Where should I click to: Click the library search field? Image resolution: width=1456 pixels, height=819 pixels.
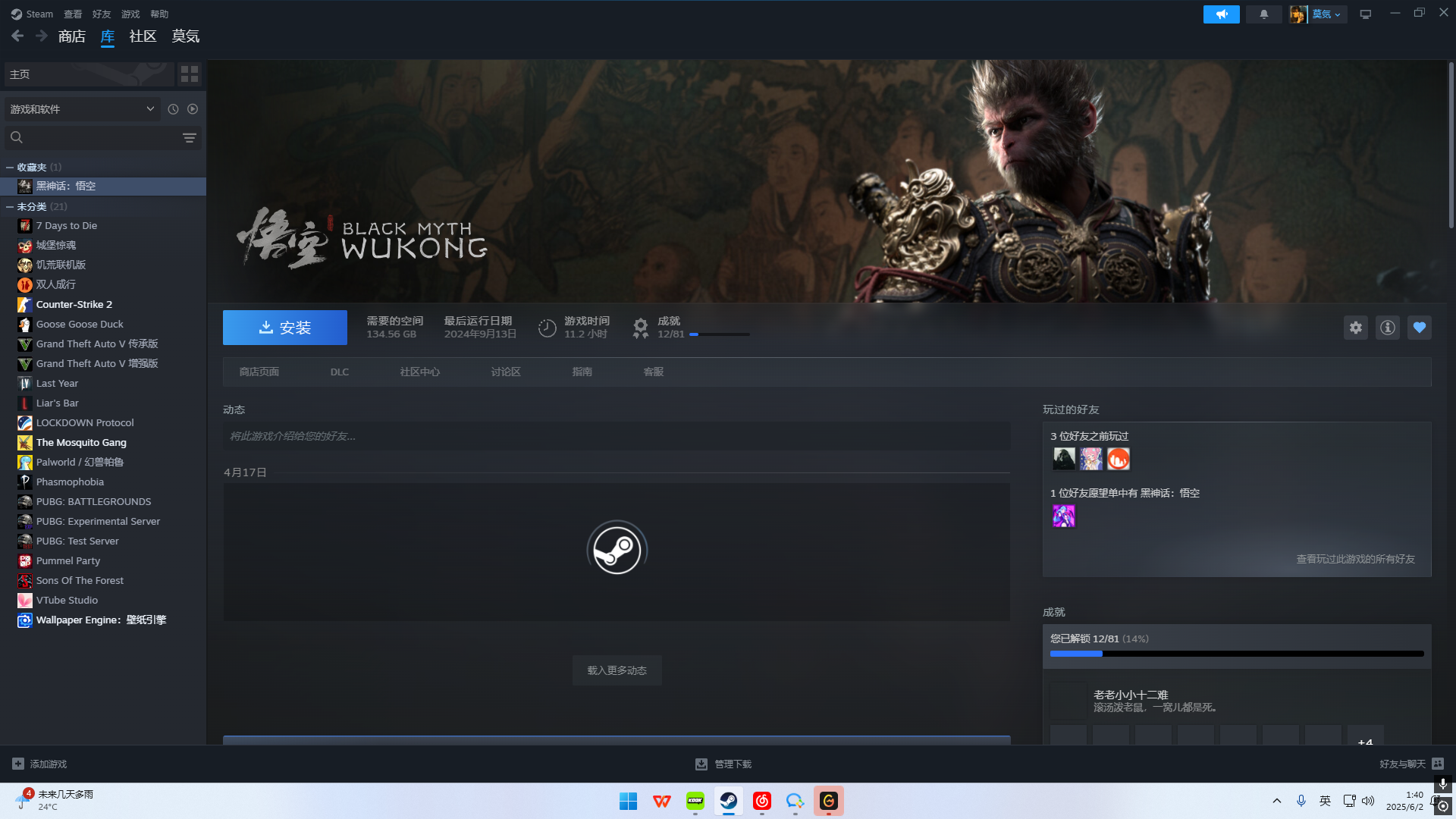click(102, 137)
